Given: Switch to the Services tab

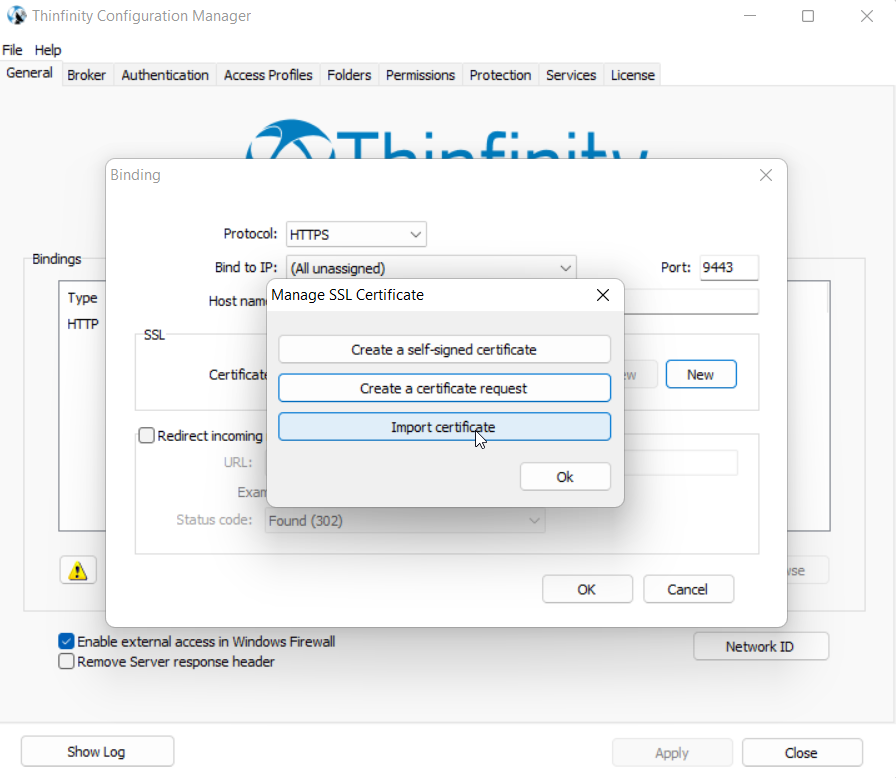Looking at the screenshot, I should 571,75.
